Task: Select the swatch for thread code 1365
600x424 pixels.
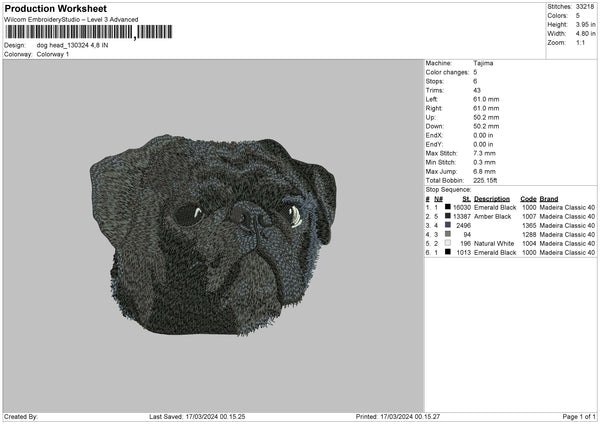Action: pyautogui.click(x=447, y=225)
